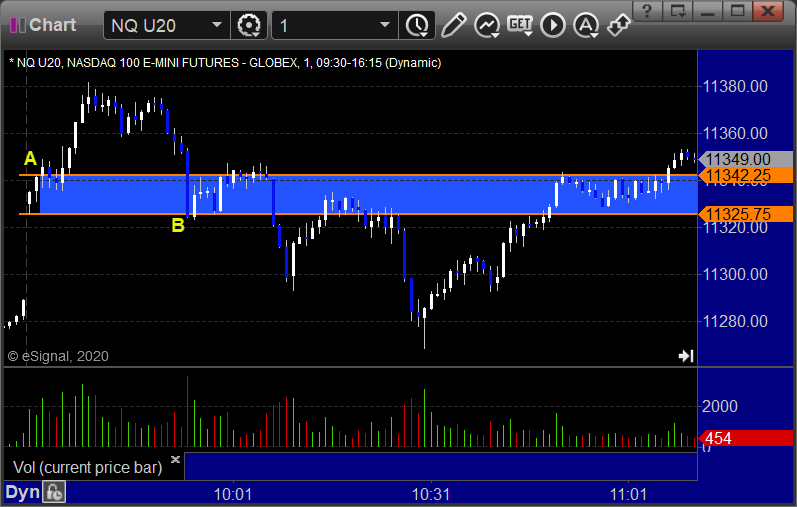Click the link window arrows icon
797x507 pixels.
coord(619,25)
